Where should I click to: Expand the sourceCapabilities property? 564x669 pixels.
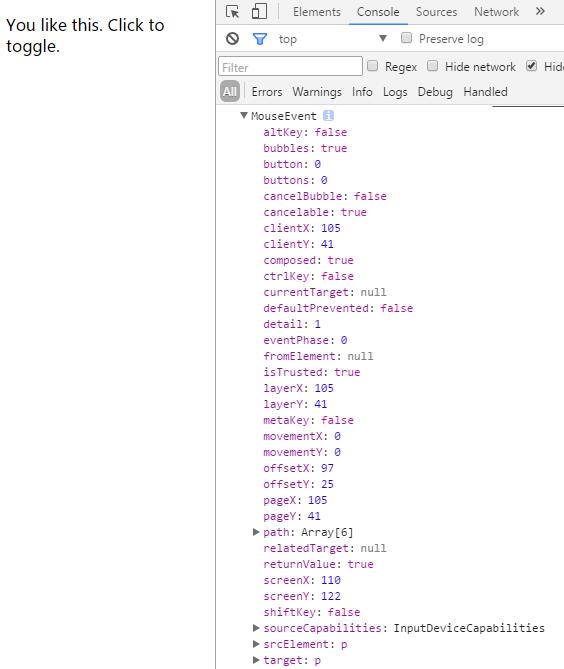click(256, 628)
